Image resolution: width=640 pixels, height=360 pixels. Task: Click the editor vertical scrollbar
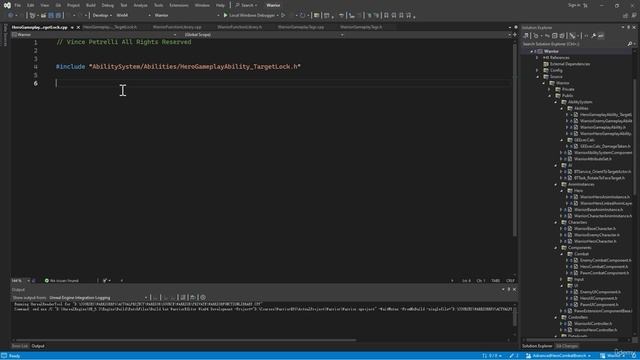515,139
